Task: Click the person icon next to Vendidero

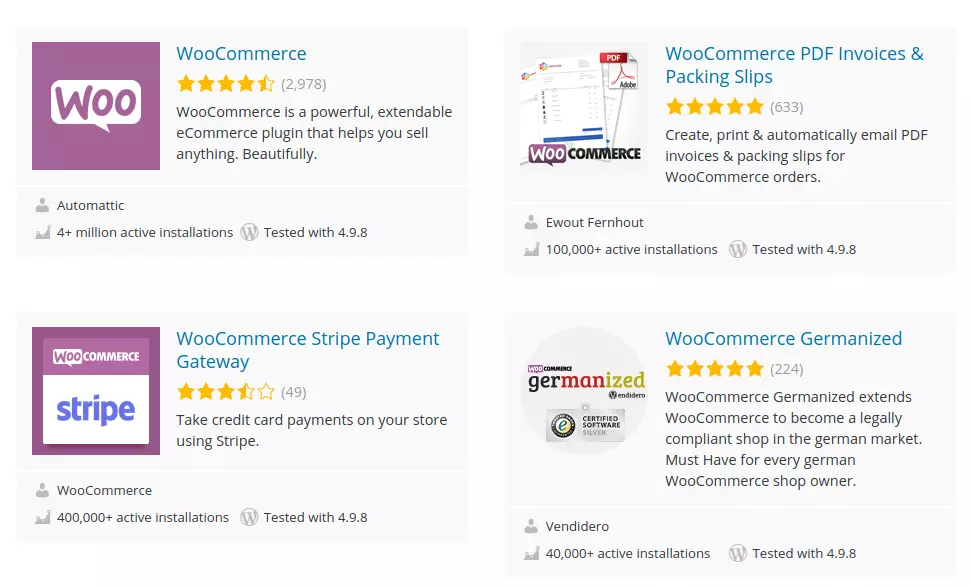Action: click(530, 526)
